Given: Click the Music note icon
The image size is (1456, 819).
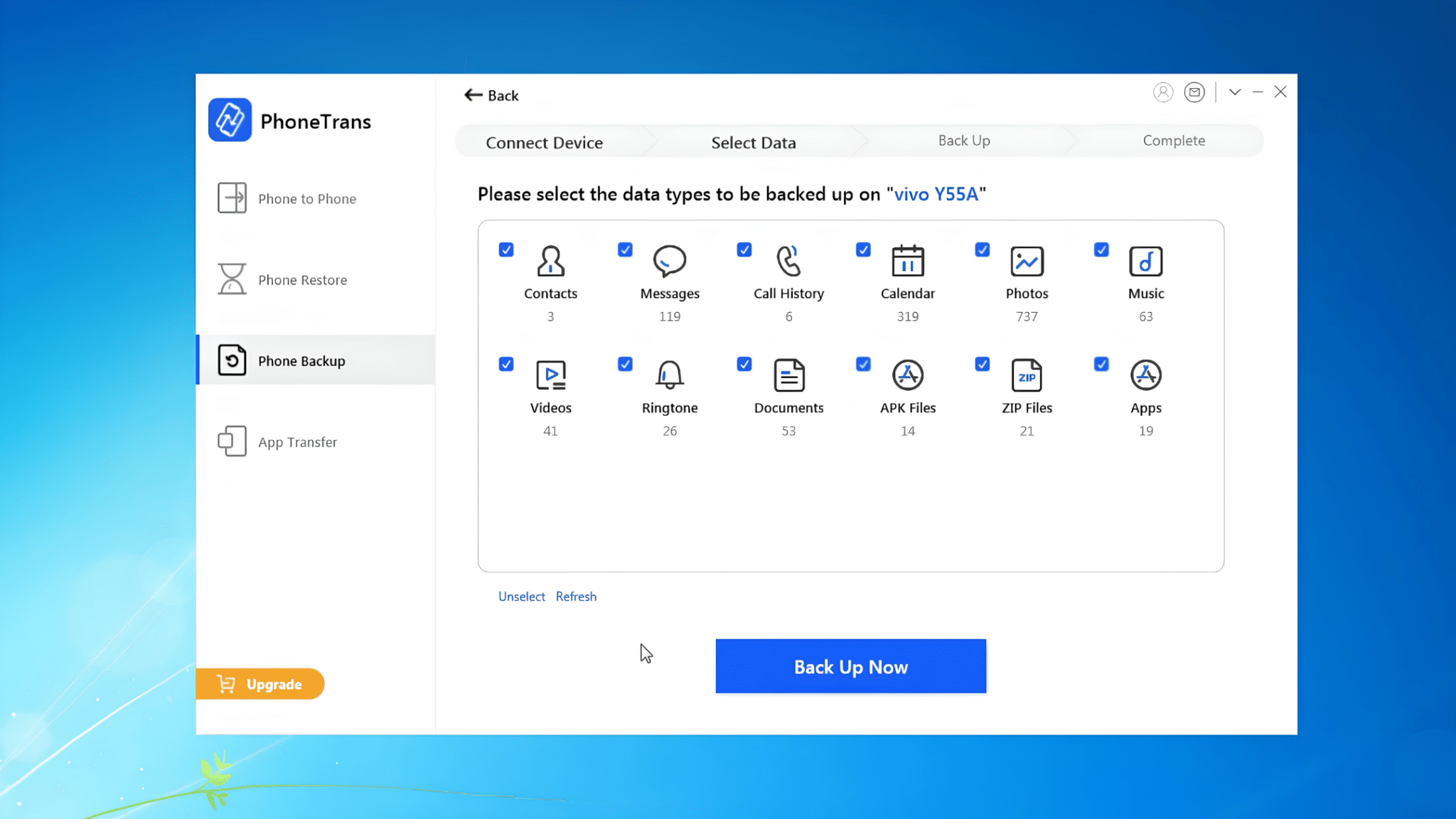Looking at the screenshot, I should point(1146,261).
